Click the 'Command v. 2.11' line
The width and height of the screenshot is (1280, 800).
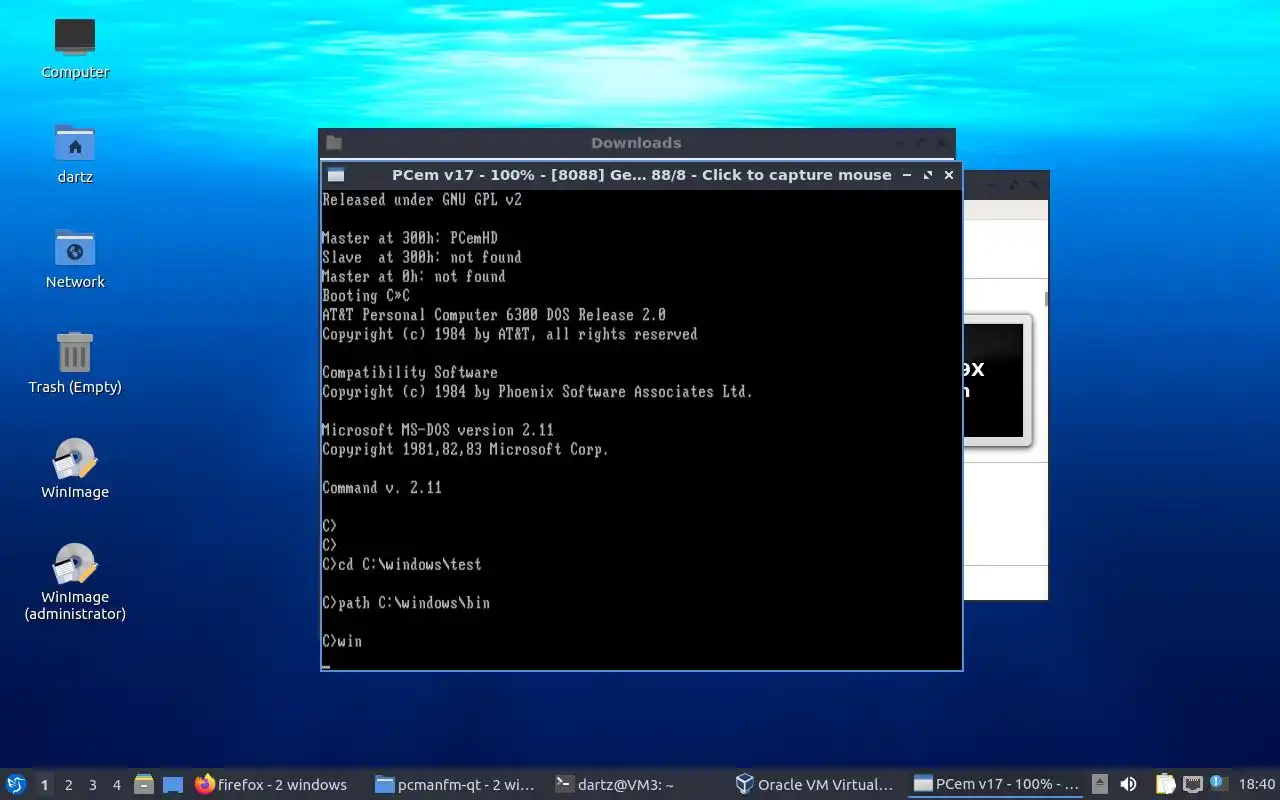coord(382,488)
